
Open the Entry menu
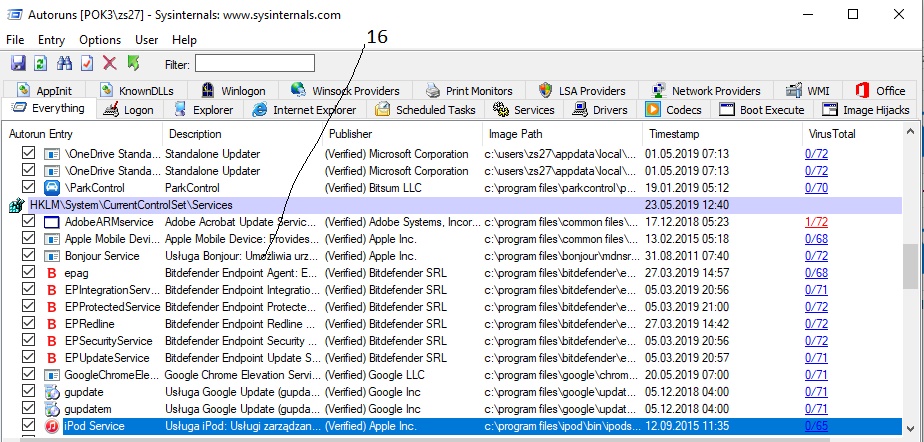pos(51,40)
